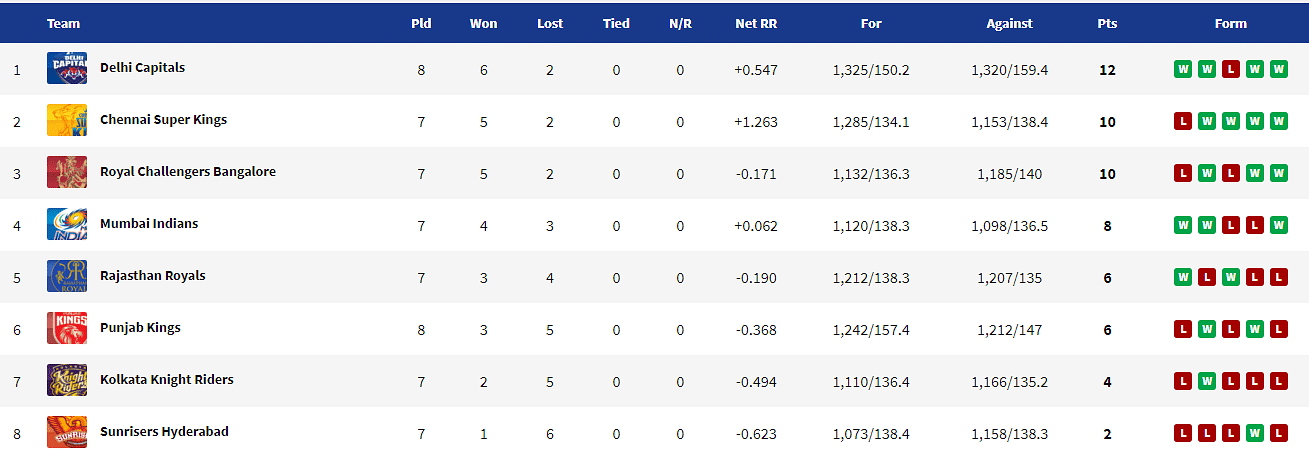1309x465 pixels.
Task: Click the Form column header
Action: [x=1231, y=23]
